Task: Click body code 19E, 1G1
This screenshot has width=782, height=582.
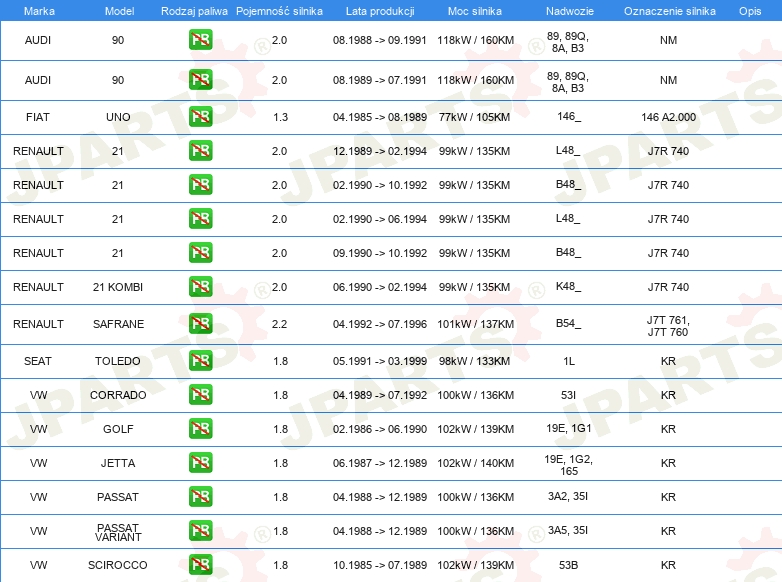Action: (569, 428)
